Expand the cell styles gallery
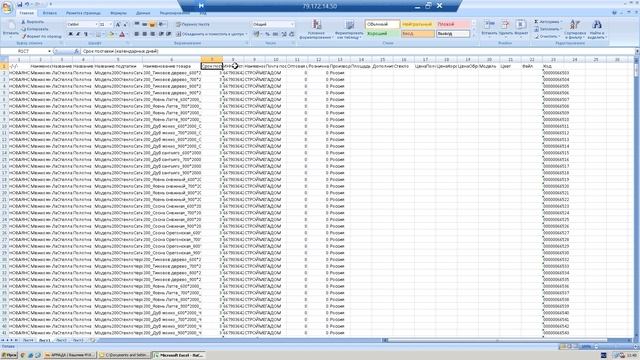Screen dimensions: 640x360 tap(473, 36)
